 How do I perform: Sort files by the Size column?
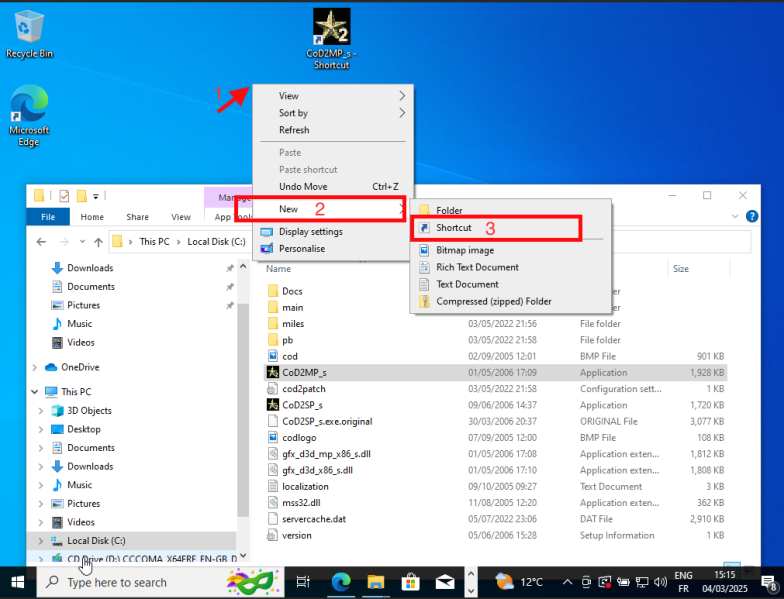(x=681, y=269)
